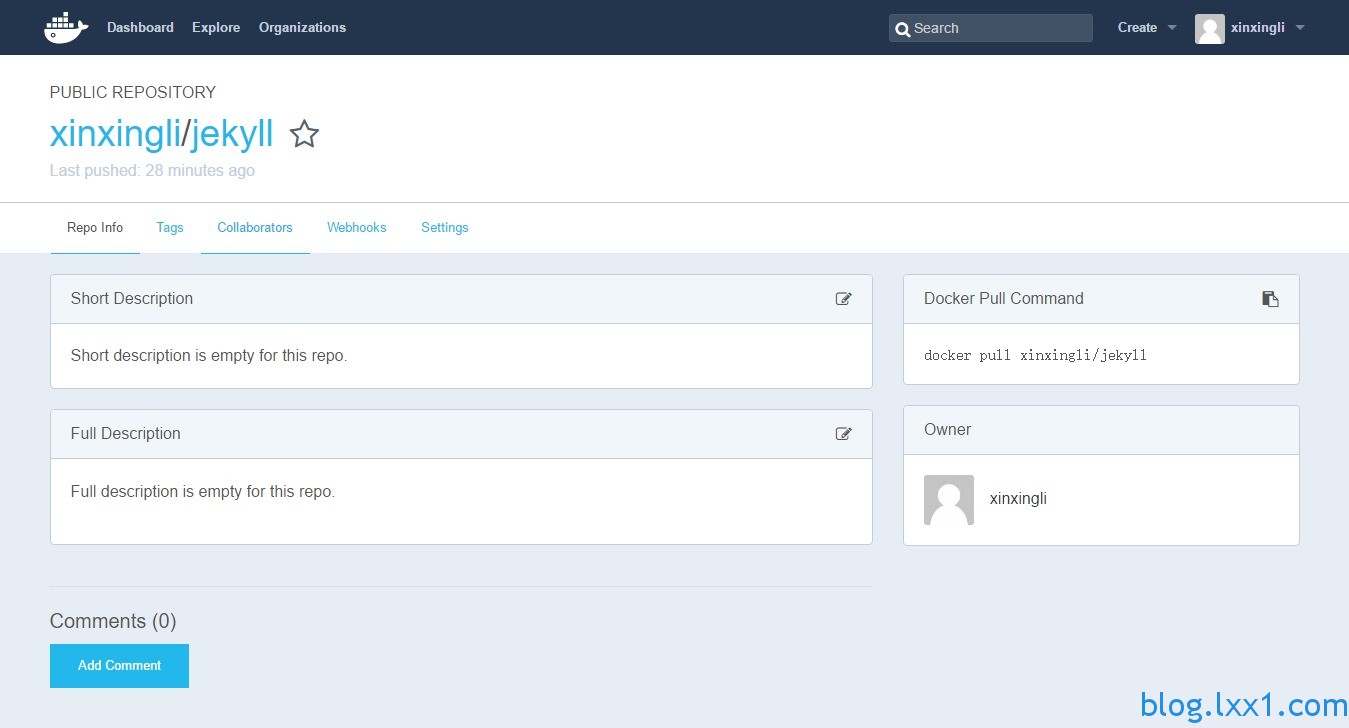This screenshot has height=728, width=1349.
Task: Edit the Full Description
Action: (844, 434)
